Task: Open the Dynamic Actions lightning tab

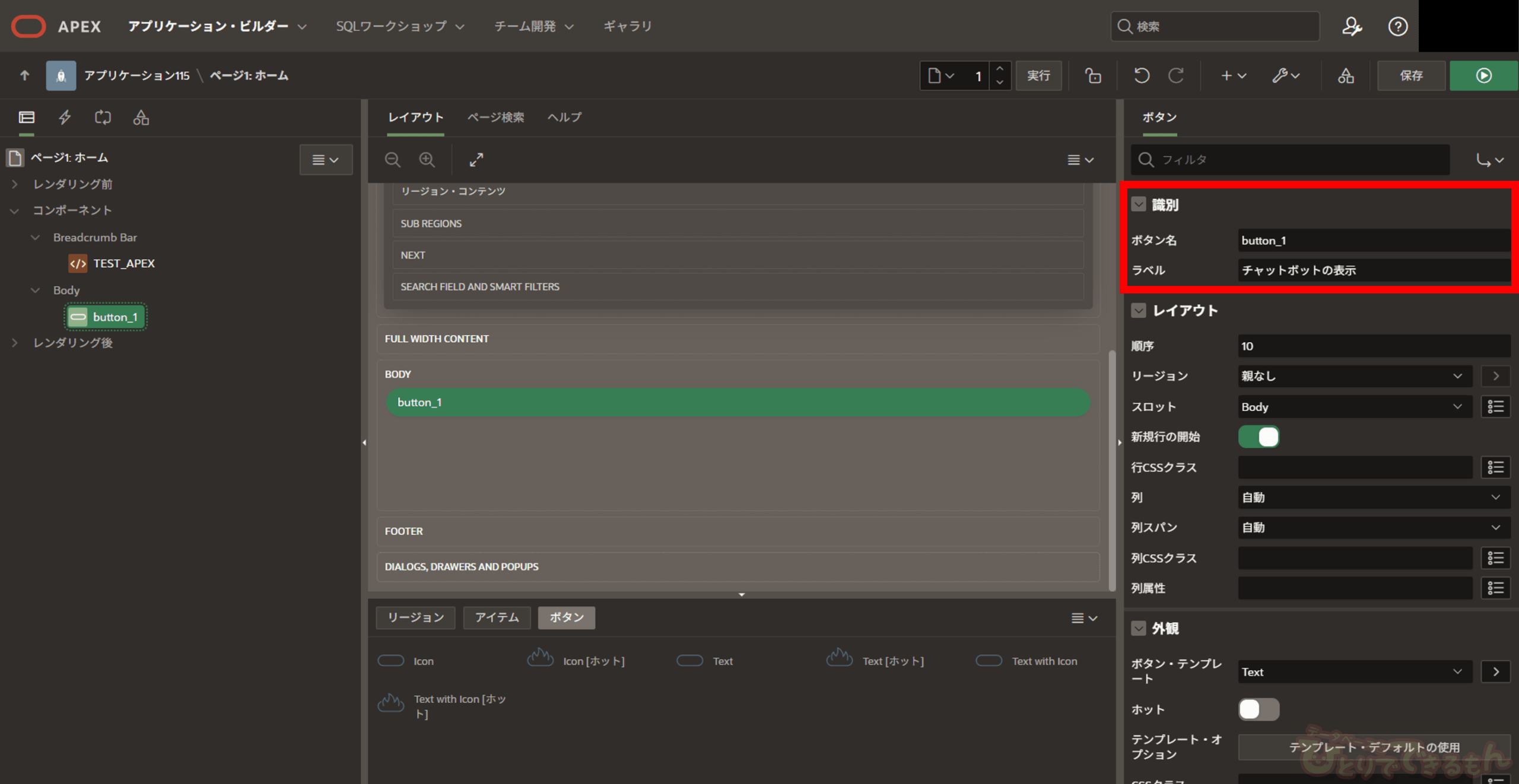Action: pyautogui.click(x=65, y=117)
